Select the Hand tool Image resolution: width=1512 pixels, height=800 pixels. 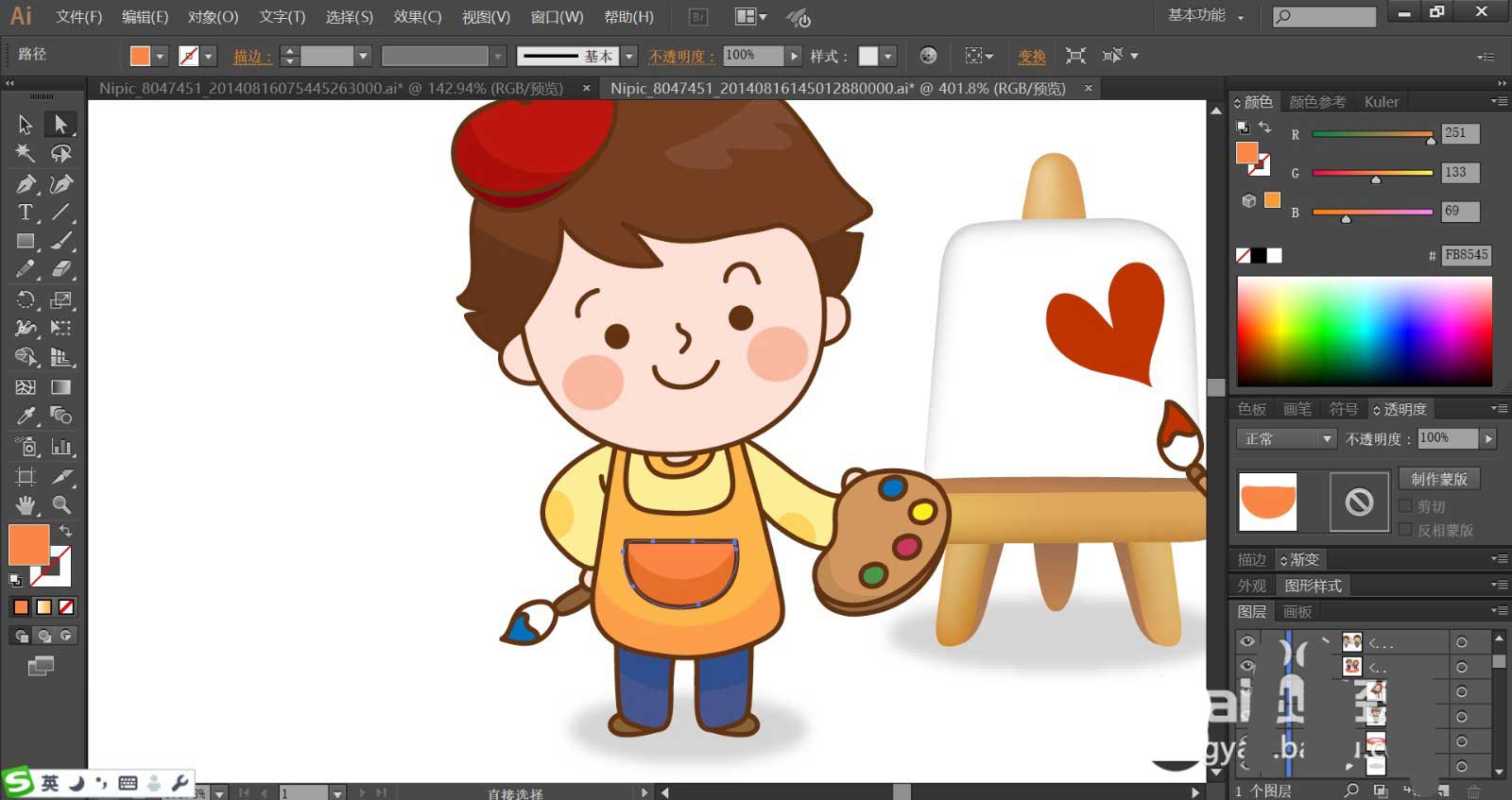coord(26,505)
